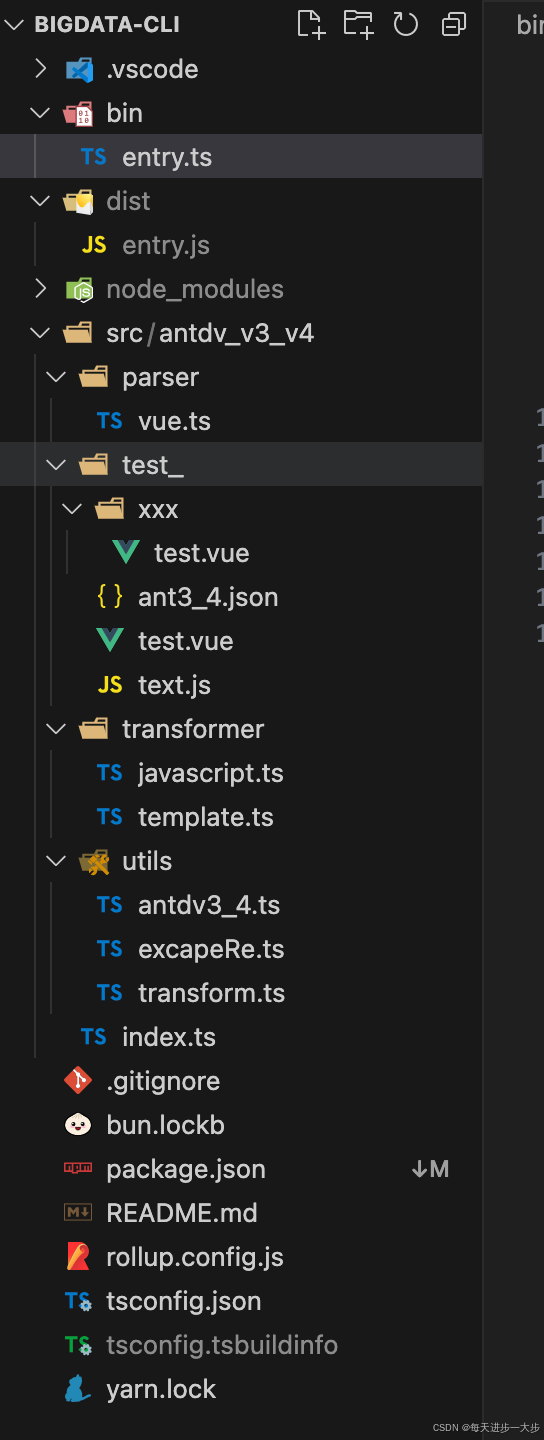Click the New File icon in explorer header

click(x=311, y=24)
